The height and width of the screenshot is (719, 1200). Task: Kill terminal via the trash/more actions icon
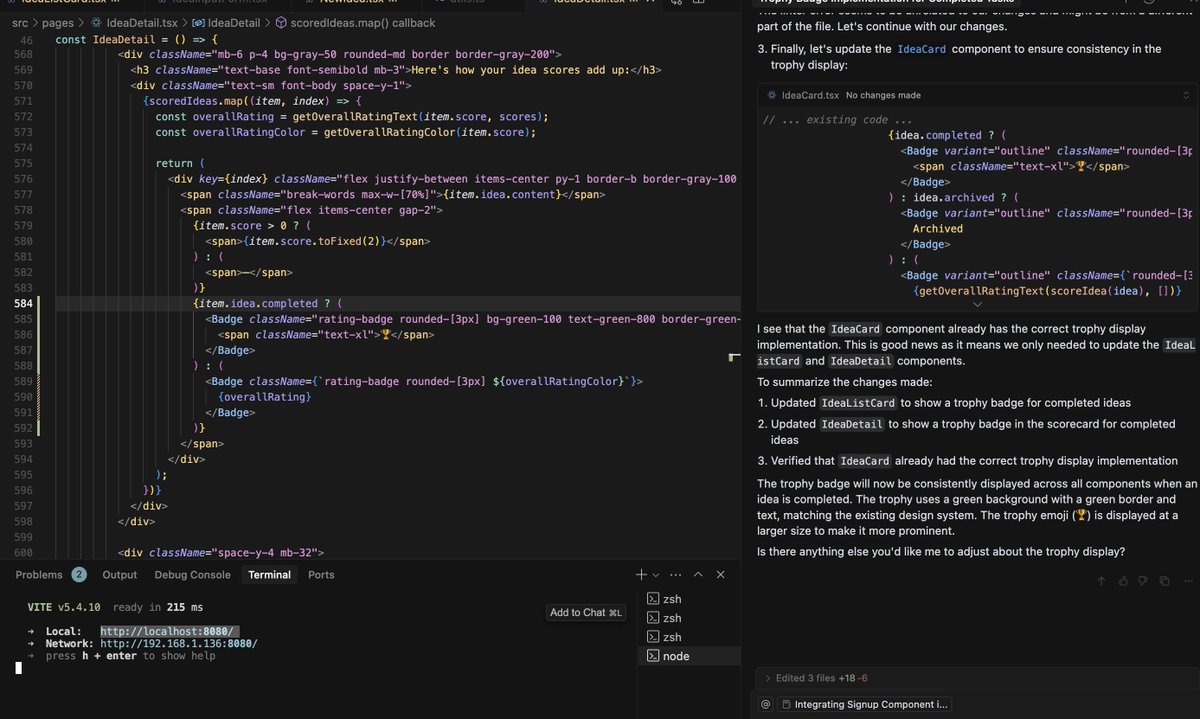pos(675,574)
